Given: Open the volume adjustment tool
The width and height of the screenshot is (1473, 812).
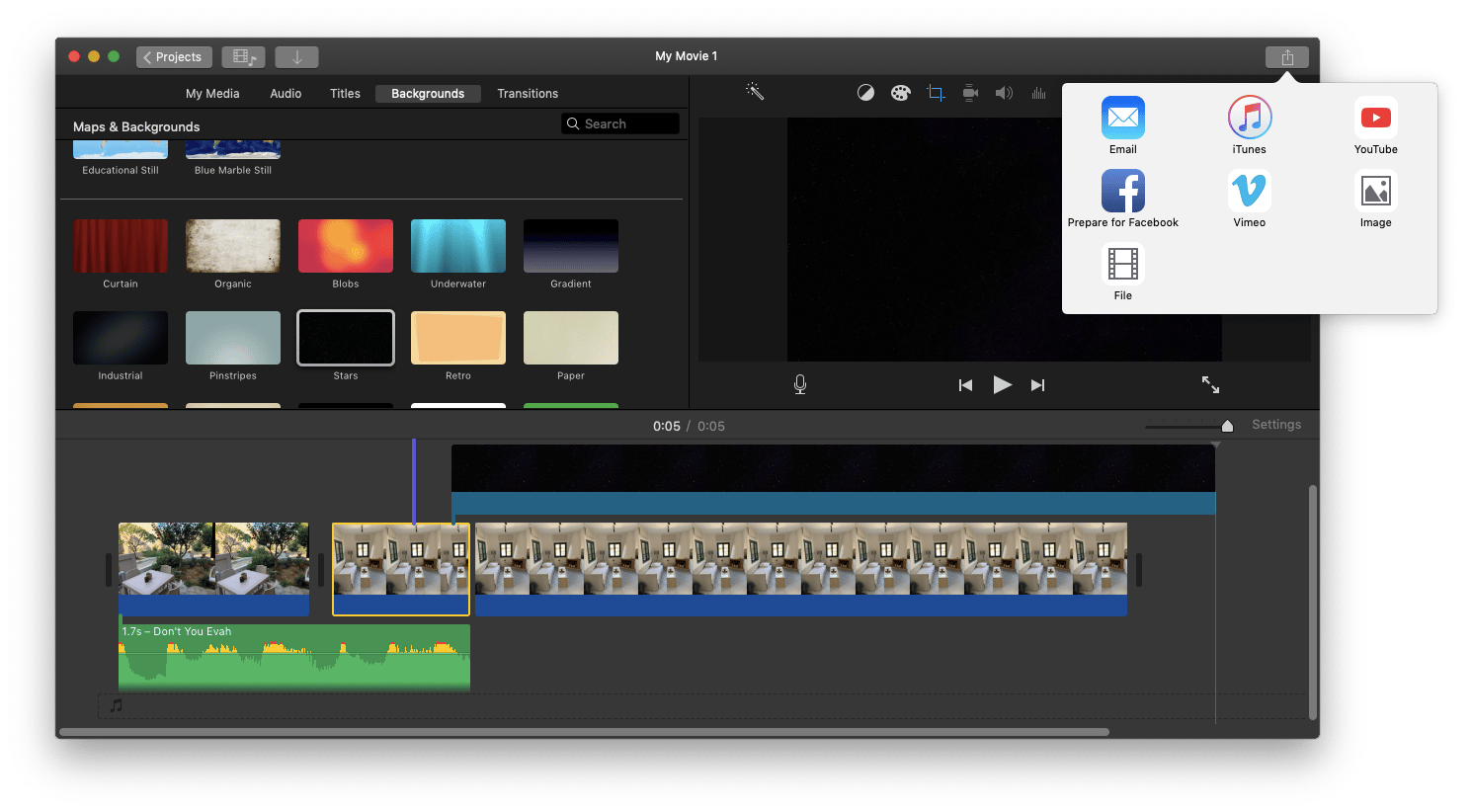Looking at the screenshot, I should [1004, 93].
